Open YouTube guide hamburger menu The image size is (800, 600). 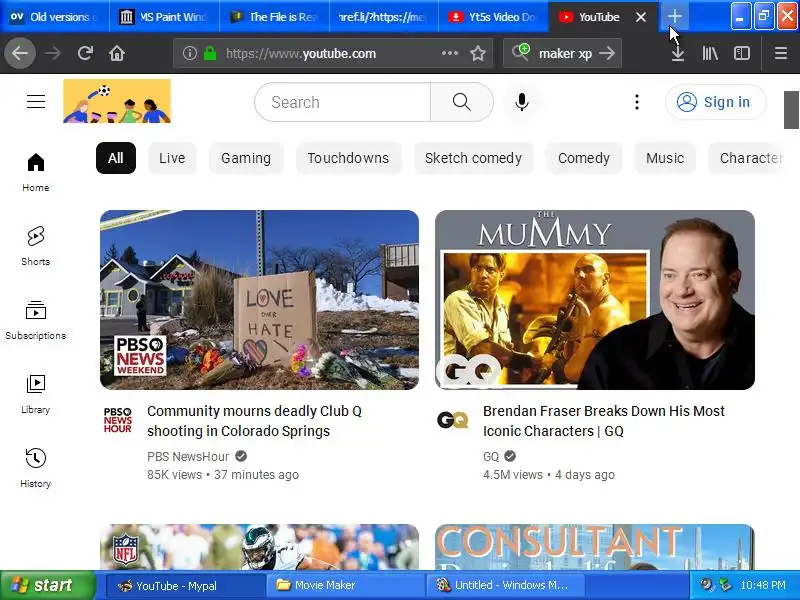click(36, 102)
